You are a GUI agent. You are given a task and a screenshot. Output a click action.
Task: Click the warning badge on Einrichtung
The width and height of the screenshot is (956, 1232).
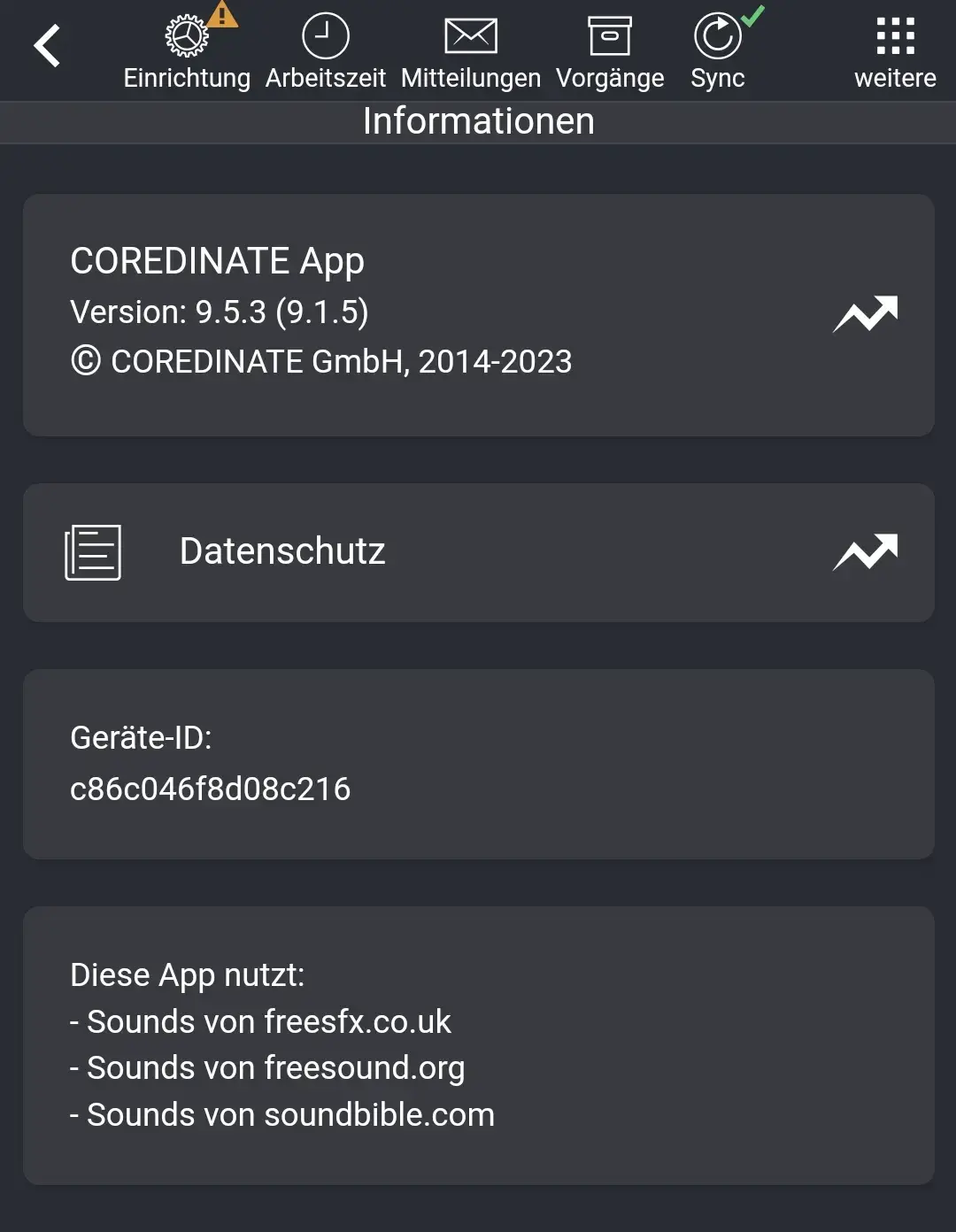tap(223, 15)
